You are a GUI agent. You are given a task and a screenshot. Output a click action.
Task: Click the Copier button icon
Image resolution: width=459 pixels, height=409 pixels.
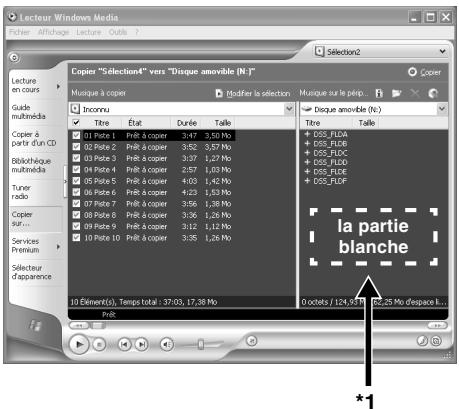click(x=412, y=72)
